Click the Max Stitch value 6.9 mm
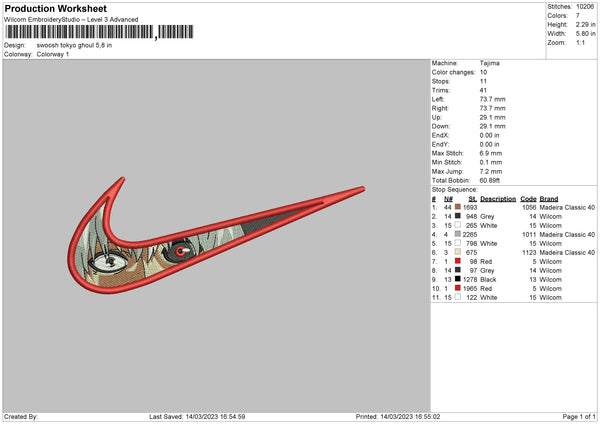The width and height of the screenshot is (600, 424). pos(491,153)
